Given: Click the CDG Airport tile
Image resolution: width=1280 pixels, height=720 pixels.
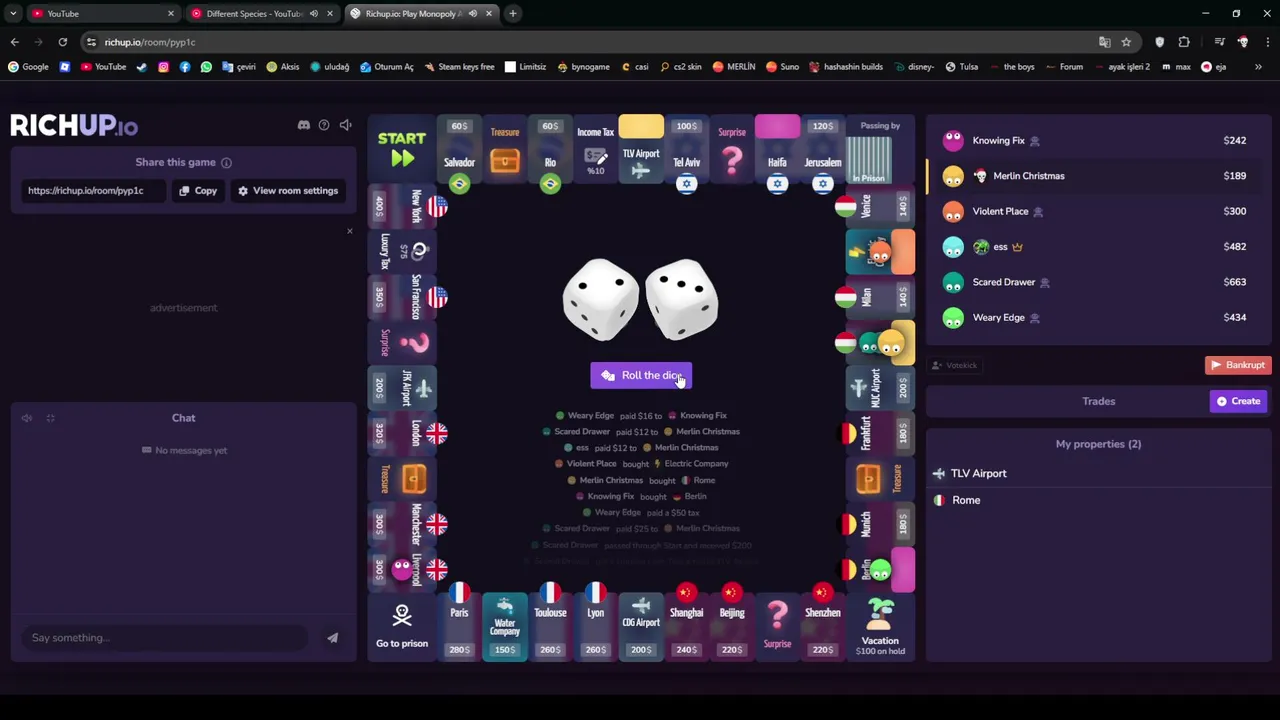Looking at the screenshot, I should pyautogui.click(x=641, y=627).
